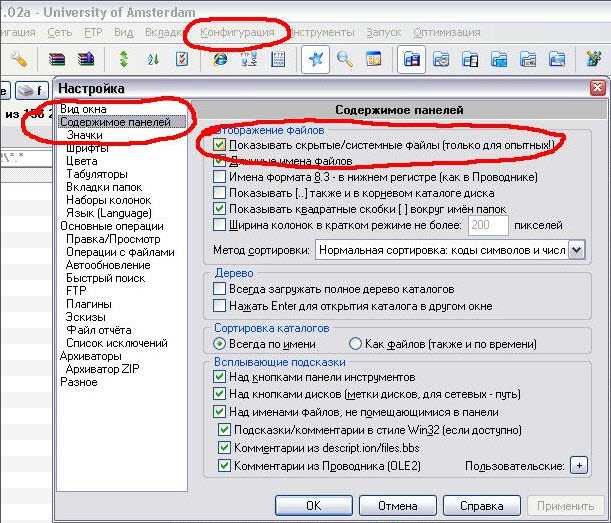611x523 pixels.
Task: Click the A-Z sort toolbar icon
Action: pos(153,60)
